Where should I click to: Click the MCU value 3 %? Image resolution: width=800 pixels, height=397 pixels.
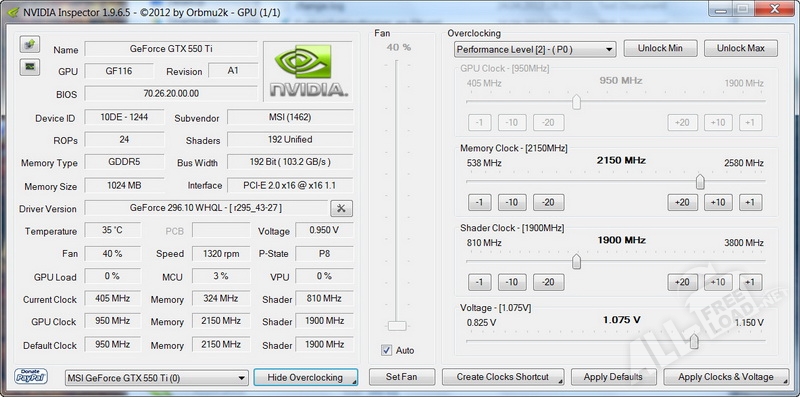221,276
